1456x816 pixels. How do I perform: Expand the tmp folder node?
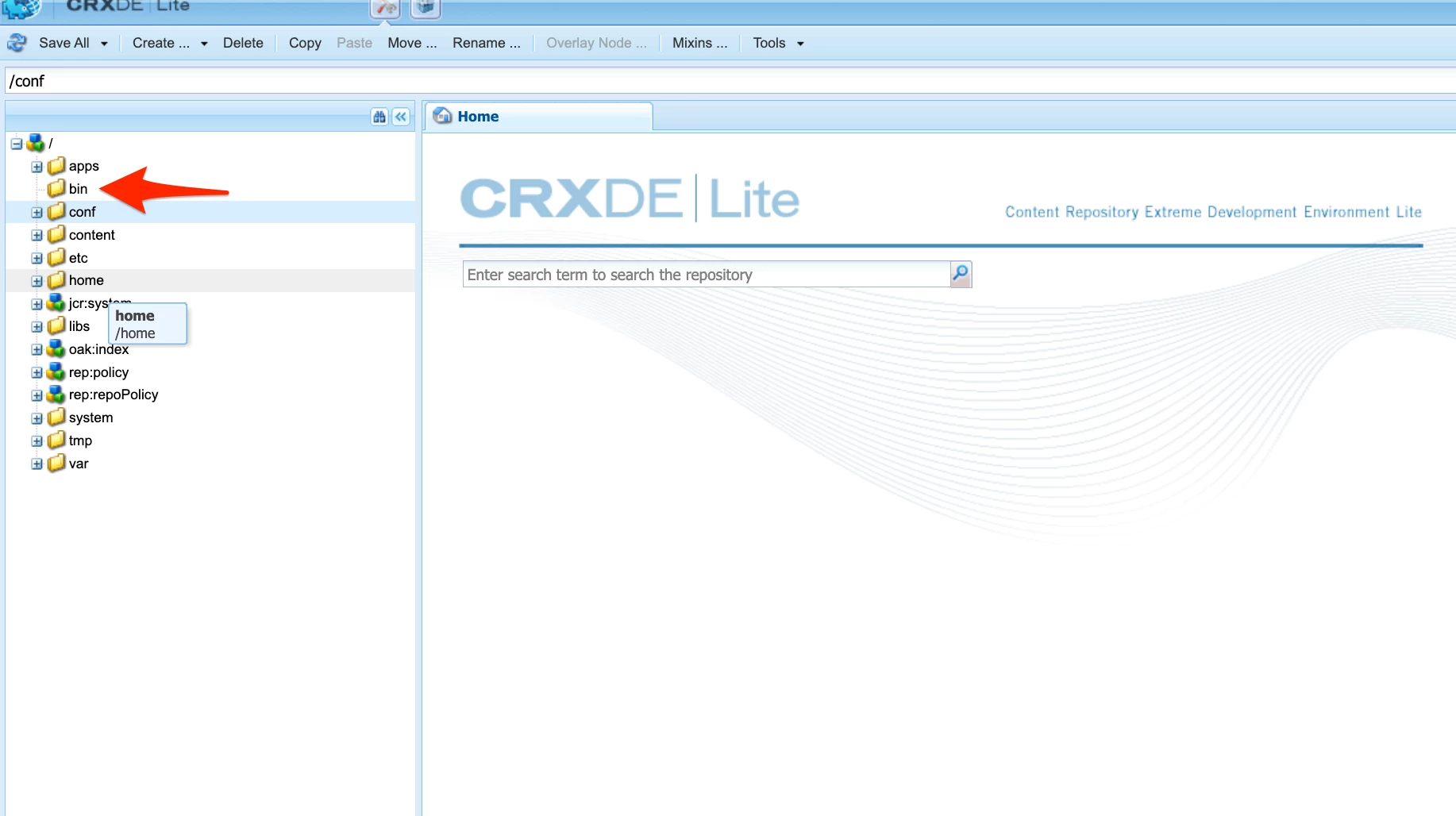(x=37, y=441)
